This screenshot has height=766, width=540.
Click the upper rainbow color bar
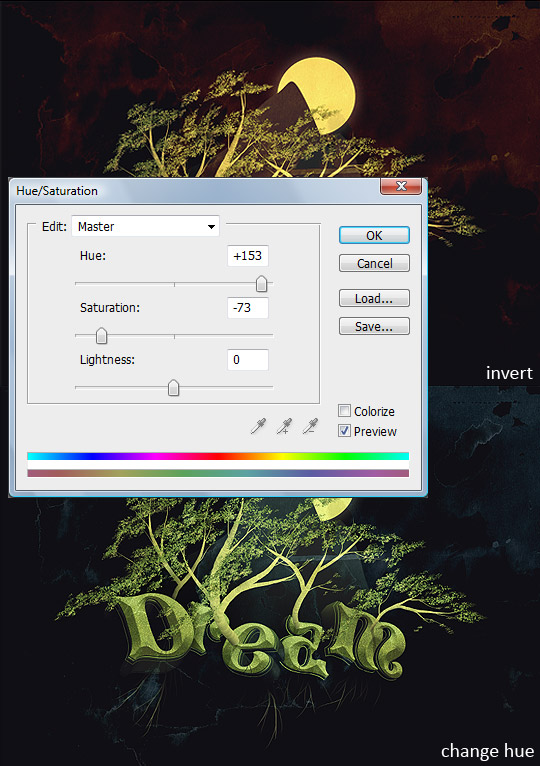[218, 456]
